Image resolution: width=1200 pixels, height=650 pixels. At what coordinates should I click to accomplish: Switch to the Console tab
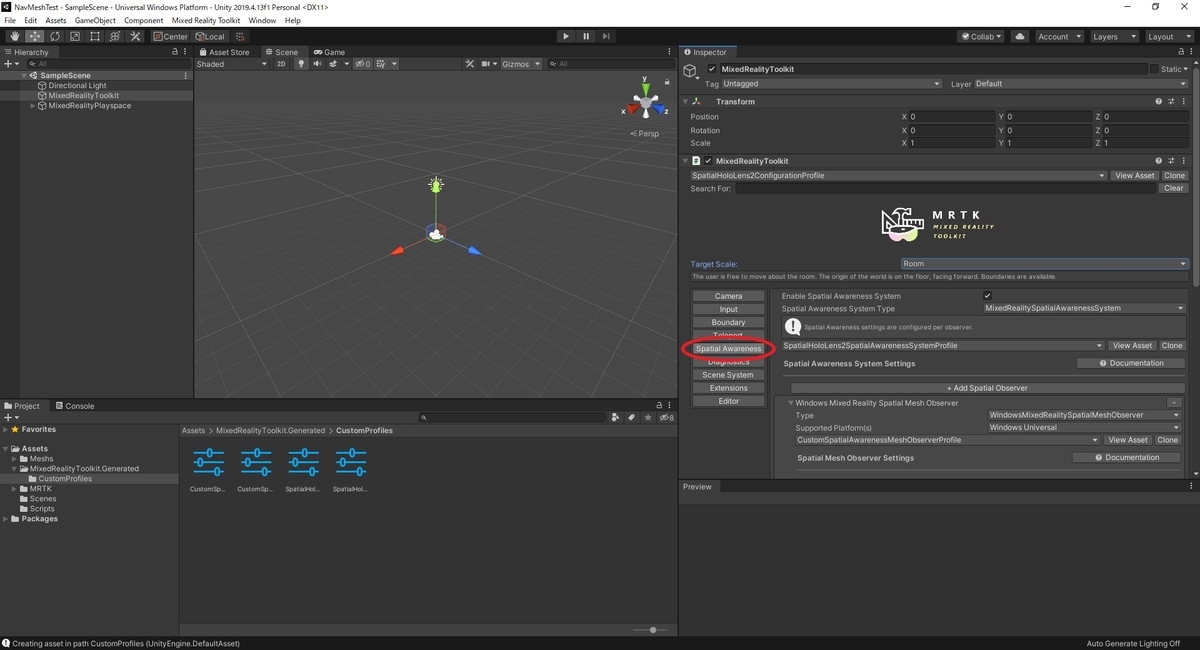pos(75,406)
